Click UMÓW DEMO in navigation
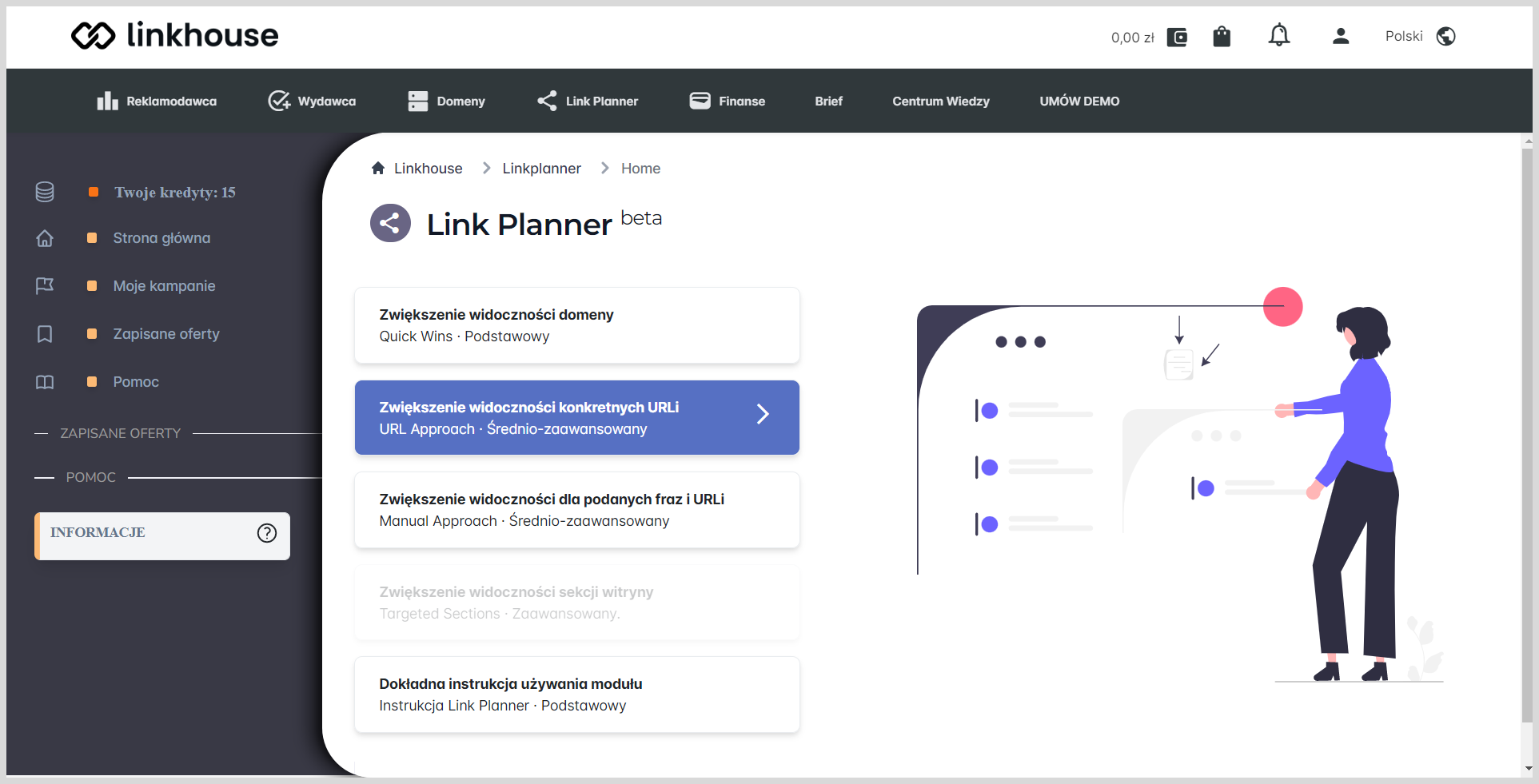This screenshot has height=784, width=1539. [1079, 101]
